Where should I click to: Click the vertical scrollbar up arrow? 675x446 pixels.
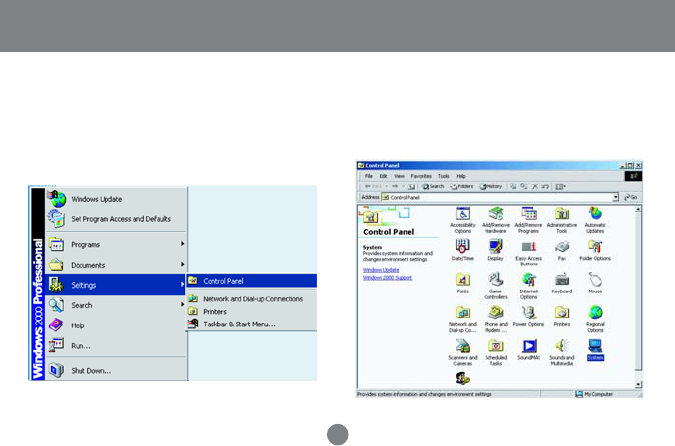coord(638,209)
